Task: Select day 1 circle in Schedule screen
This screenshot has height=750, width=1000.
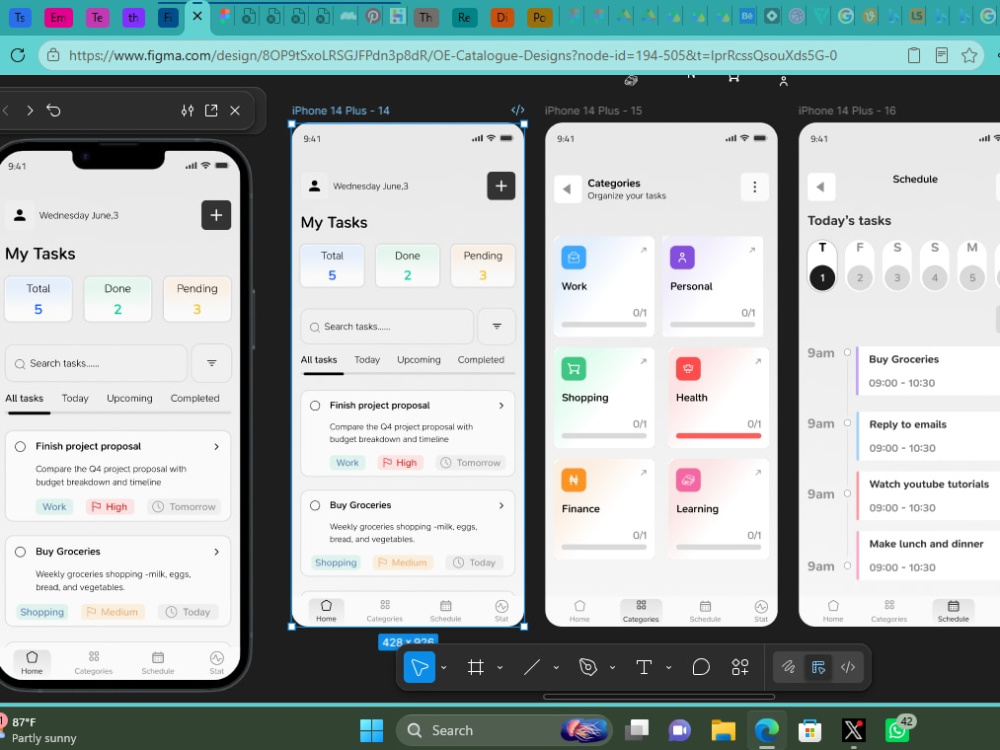Action: 822,277
